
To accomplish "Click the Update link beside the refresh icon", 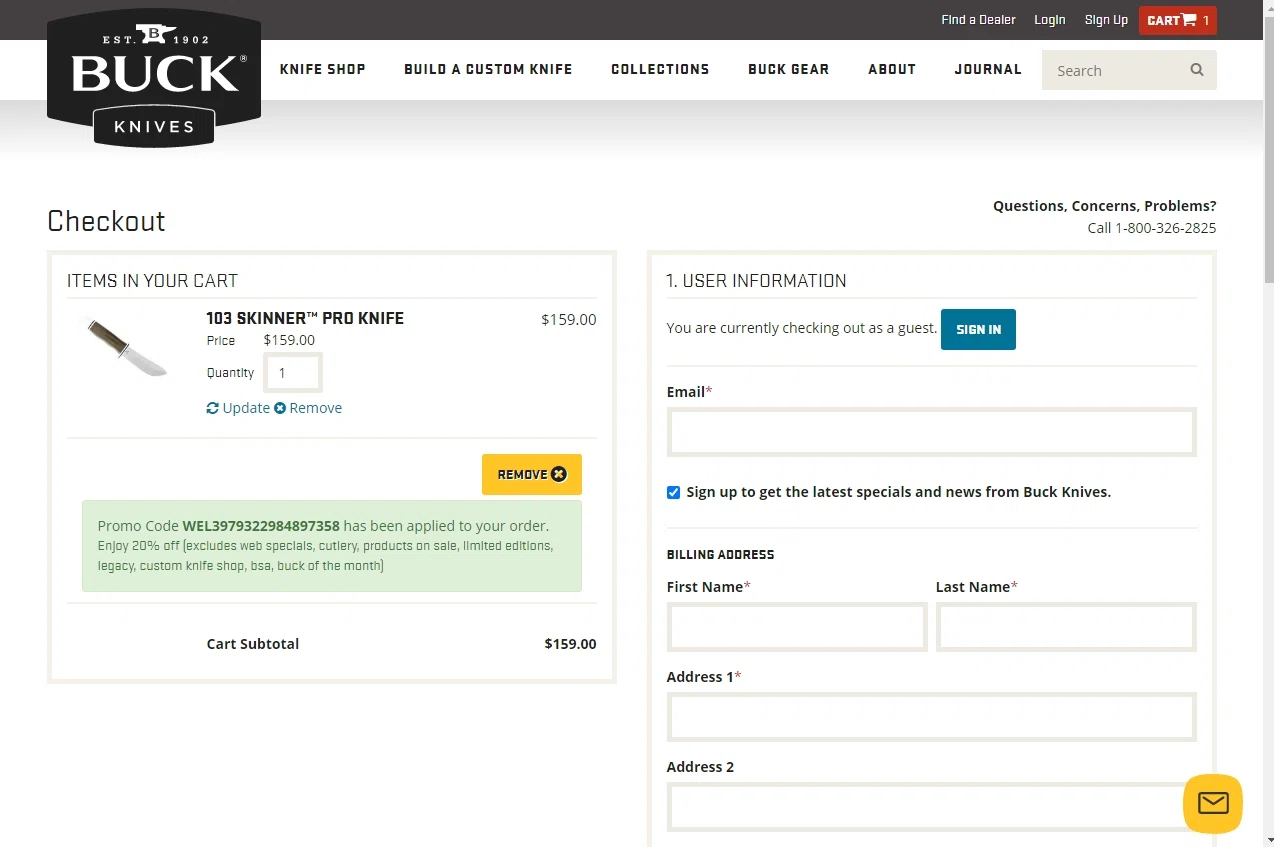I will (238, 408).
